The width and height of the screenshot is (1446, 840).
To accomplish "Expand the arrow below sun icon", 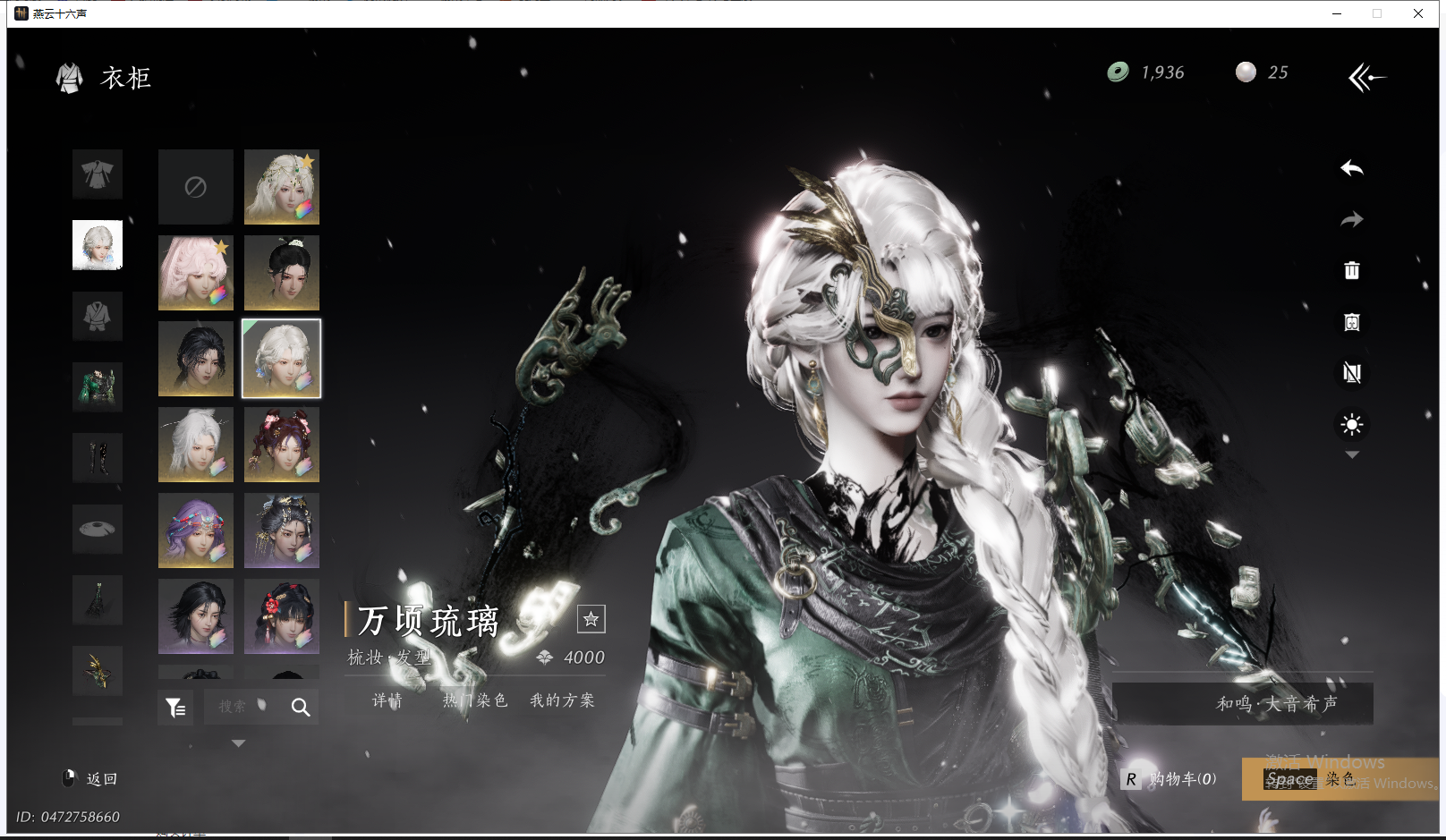I will [1352, 455].
